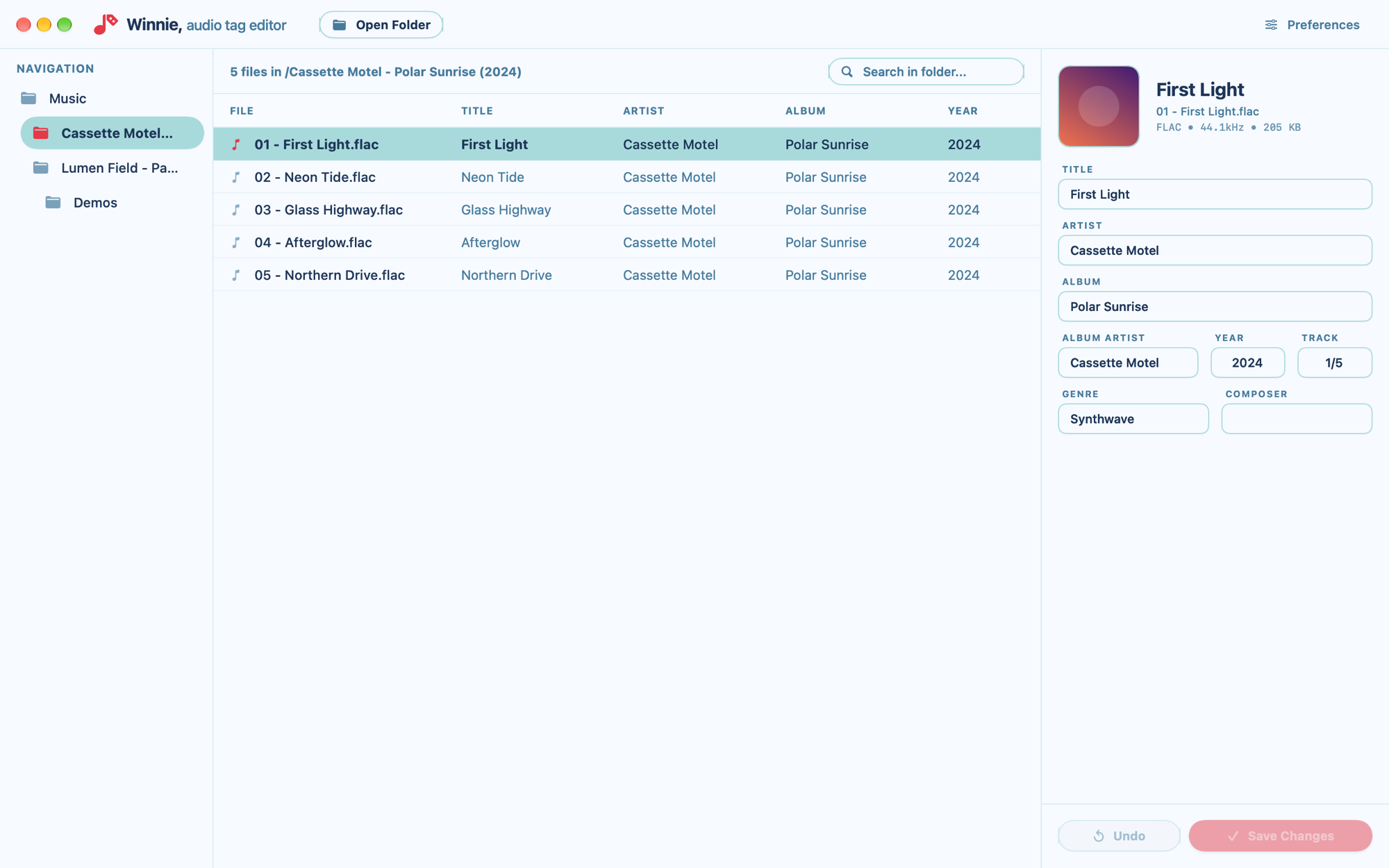Viewport: 1389px width, 868px height.
Task: Click note icon beside 03 - Glass Highway.flac
Action: [x=236, y=210]
